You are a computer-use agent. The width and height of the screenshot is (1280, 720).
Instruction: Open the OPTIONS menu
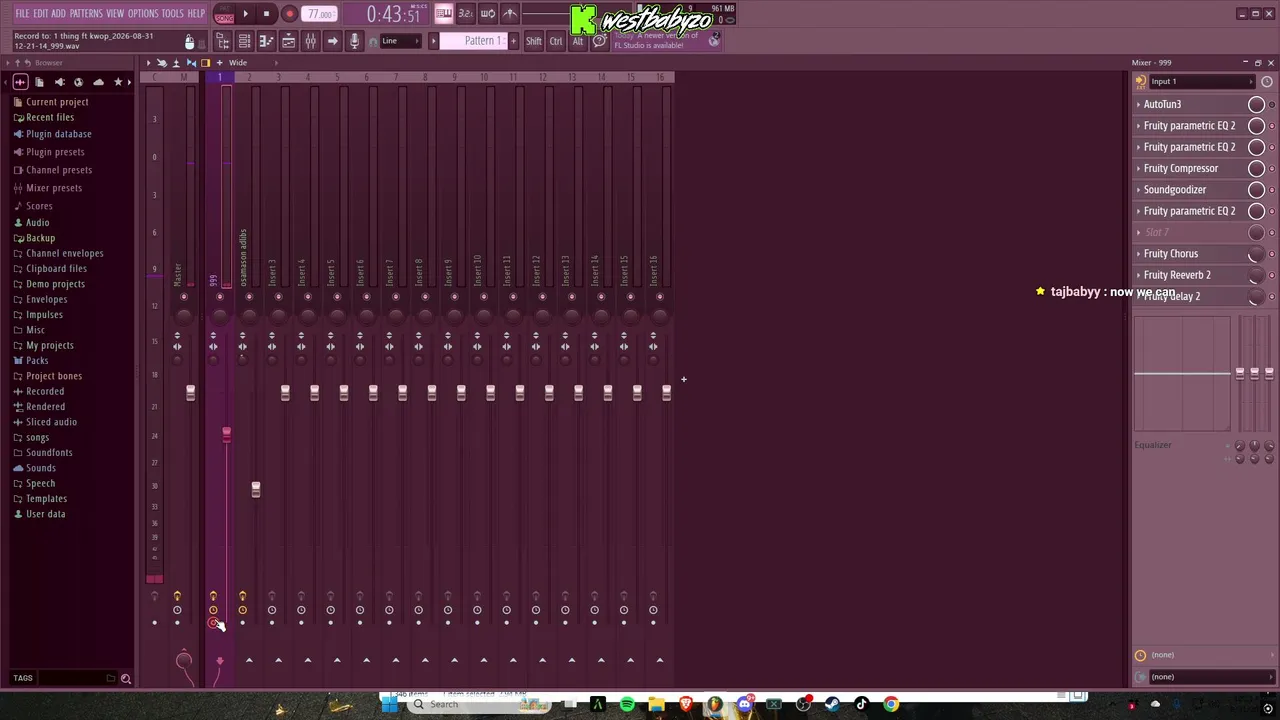(143, 14)
